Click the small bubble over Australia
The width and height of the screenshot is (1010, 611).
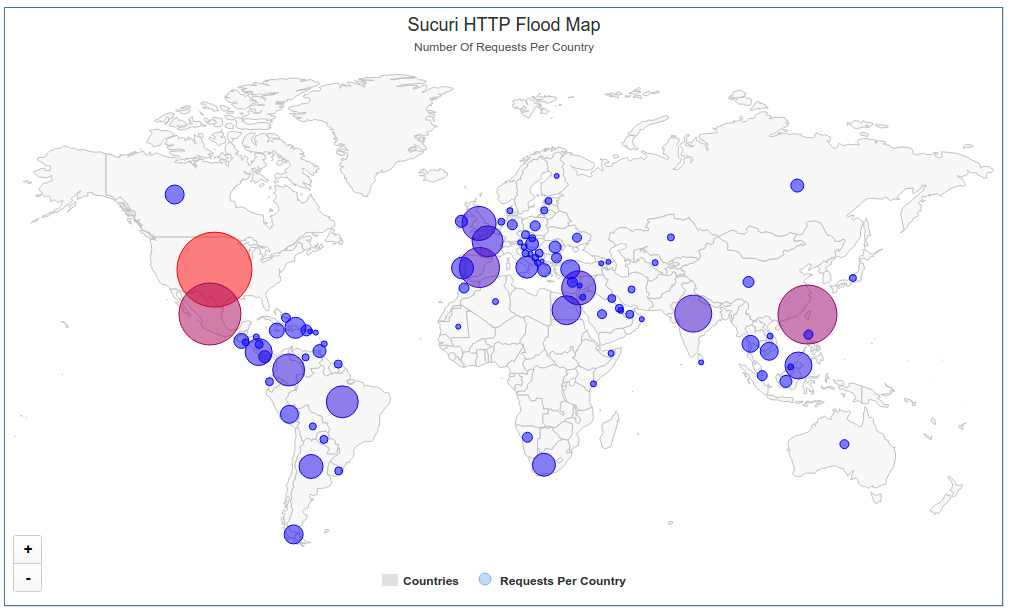click(844, 444)
